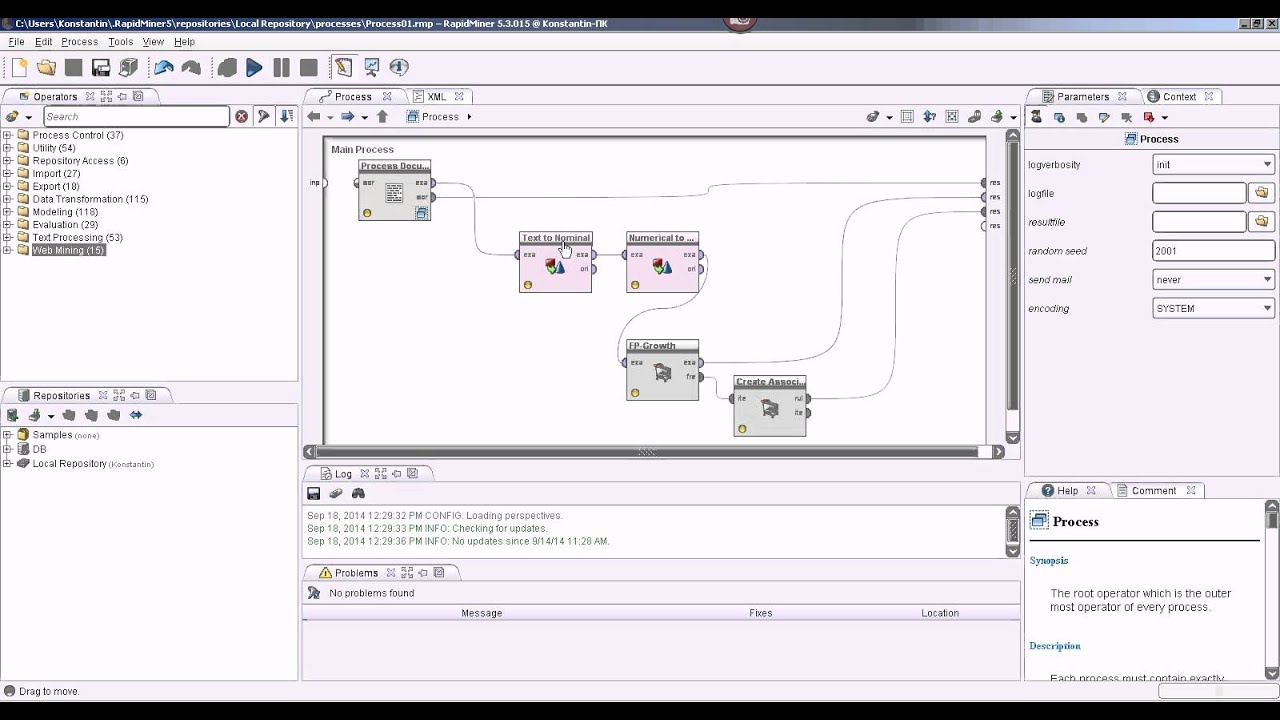Close the Problems panel tab

point(391,573)
